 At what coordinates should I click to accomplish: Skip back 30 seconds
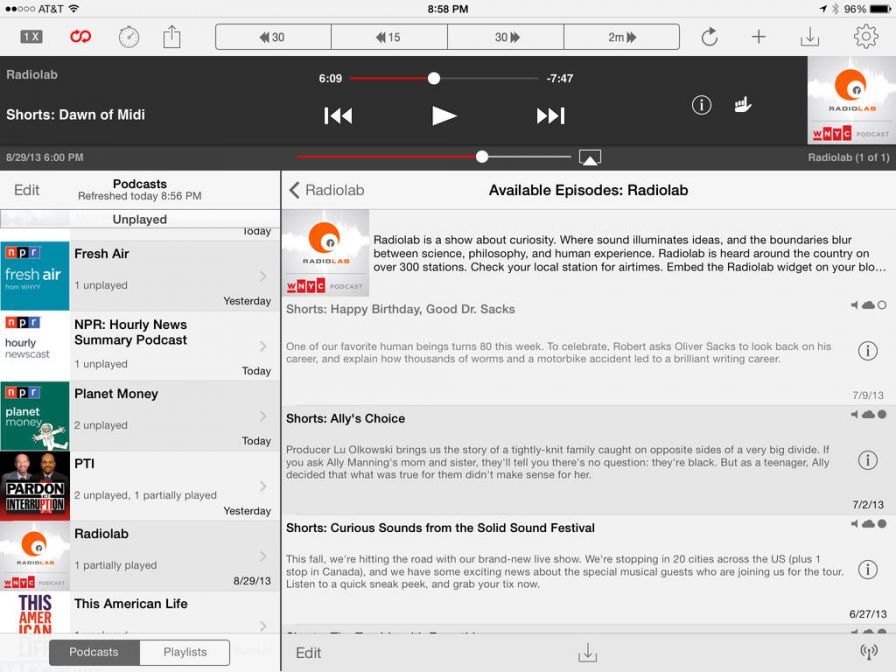(x=273, y=37)
